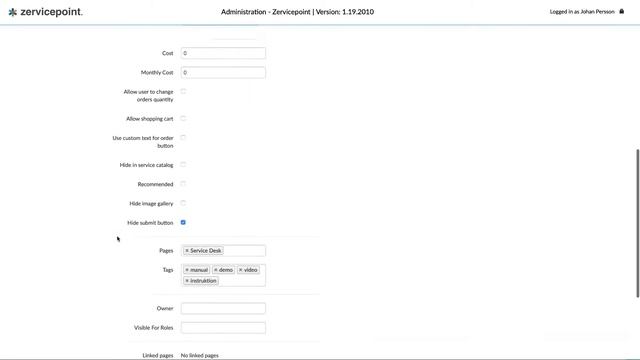The width and height of the screenshot is (640, 360).
Task: Open the Owner field
Action: coord(223,309)
